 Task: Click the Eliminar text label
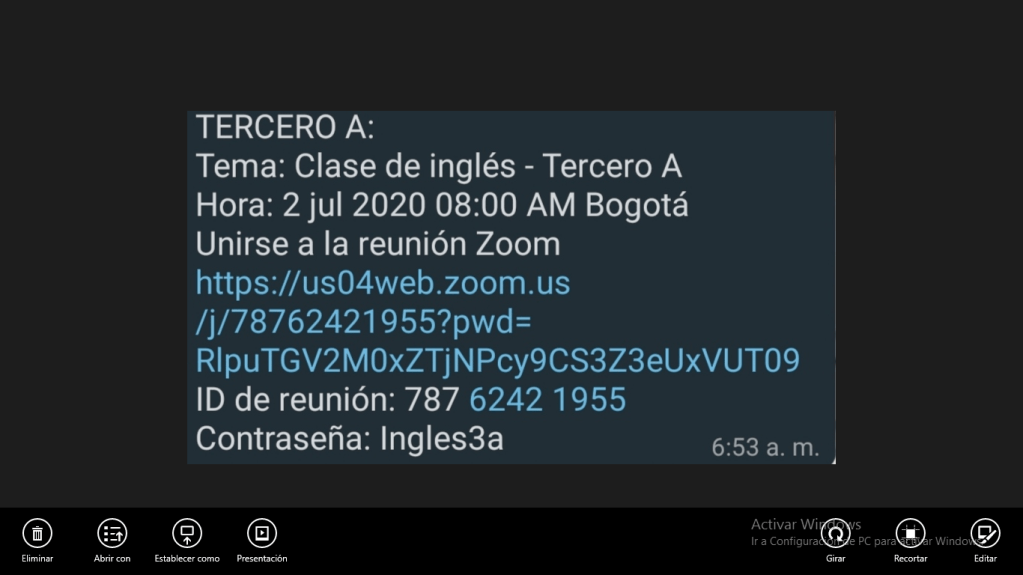37,559
